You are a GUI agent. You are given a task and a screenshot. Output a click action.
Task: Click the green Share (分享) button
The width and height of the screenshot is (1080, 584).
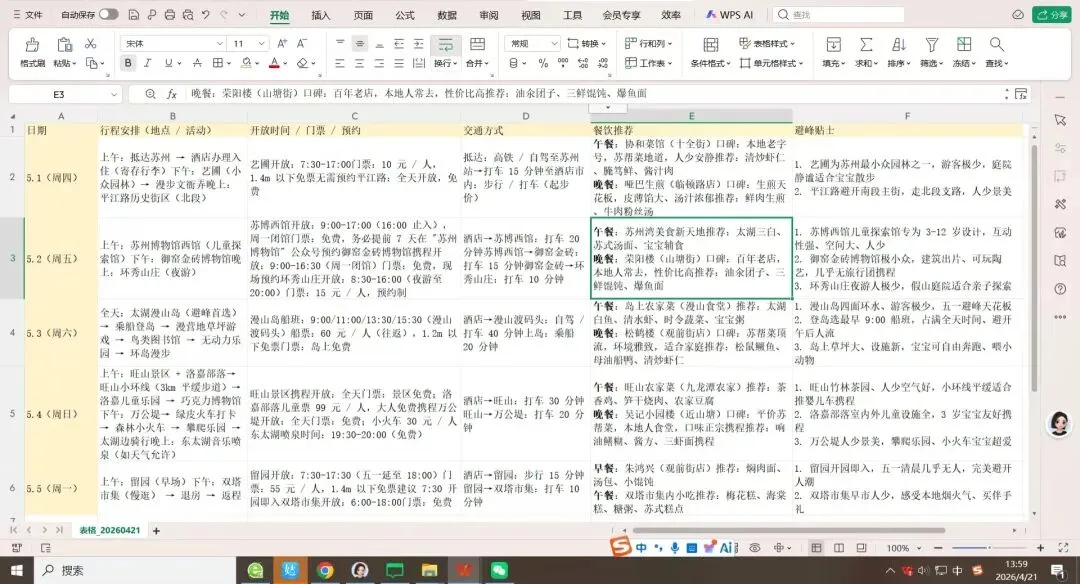[1051, 14]
